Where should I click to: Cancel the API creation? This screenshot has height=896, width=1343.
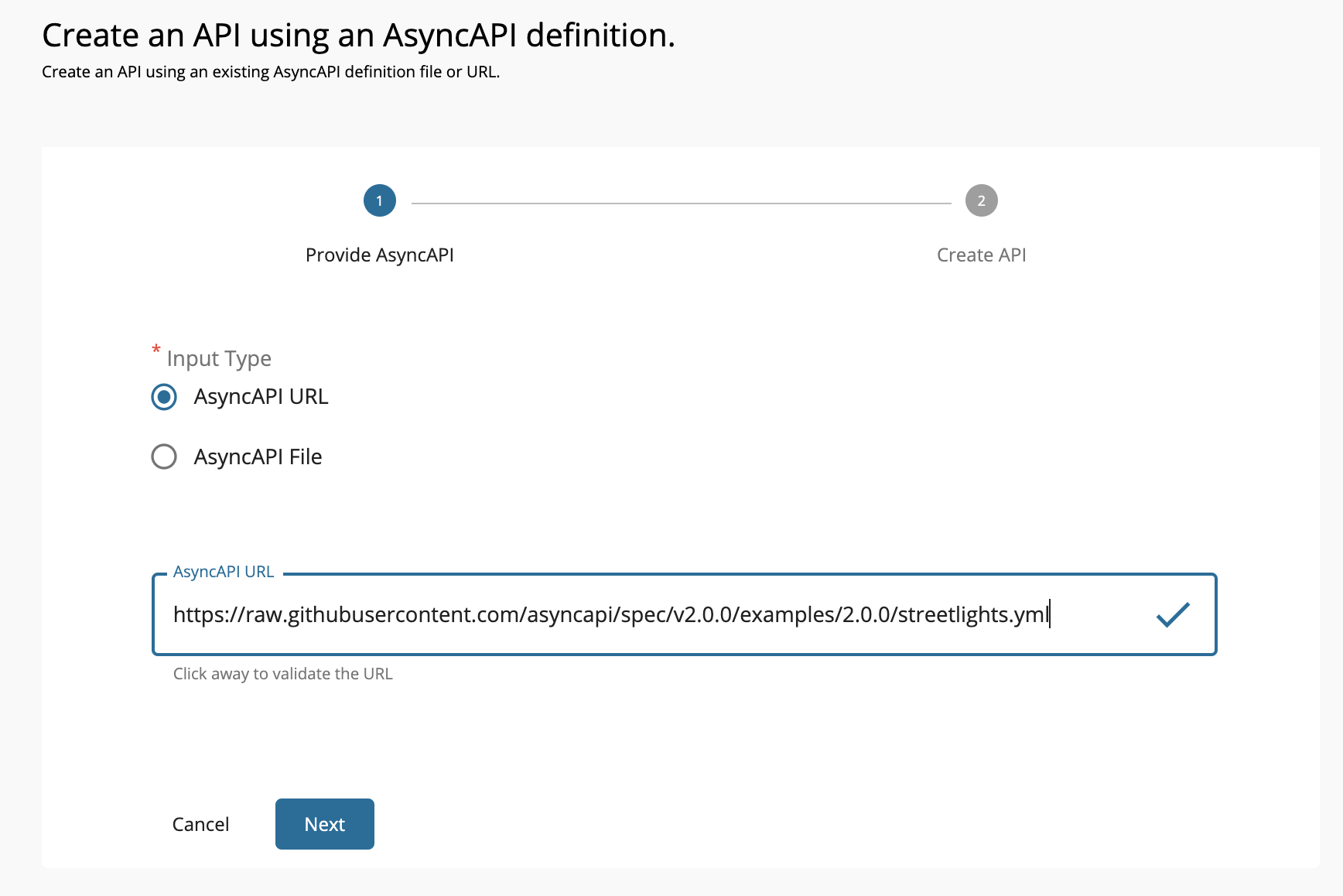(200, 824)
